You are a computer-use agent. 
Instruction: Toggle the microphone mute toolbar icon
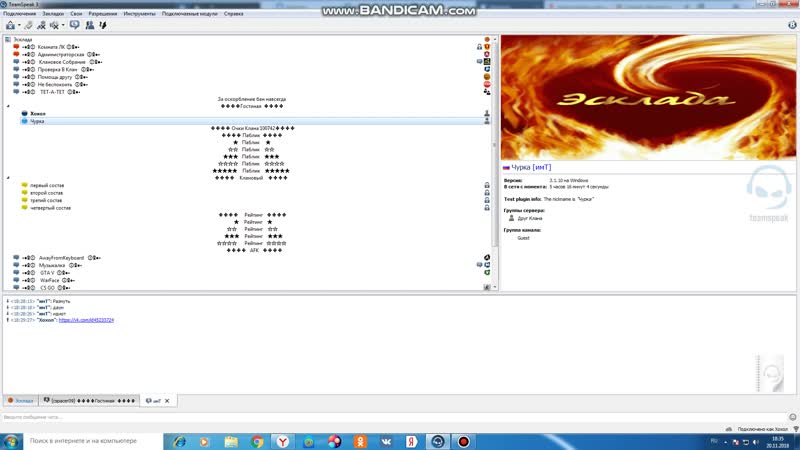point(54,25)
